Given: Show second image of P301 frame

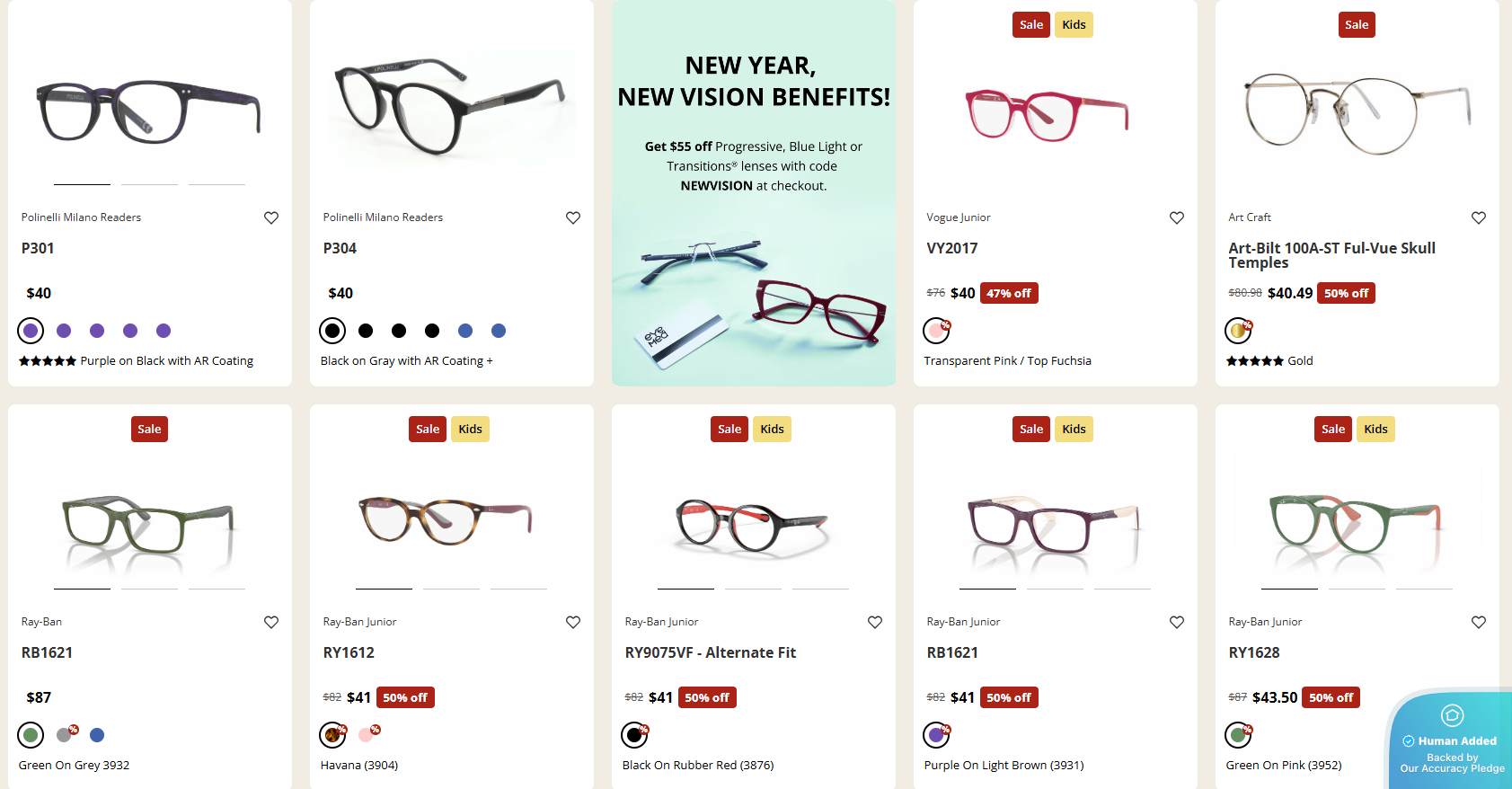Looking at the screenshot, I should (149, 184).
